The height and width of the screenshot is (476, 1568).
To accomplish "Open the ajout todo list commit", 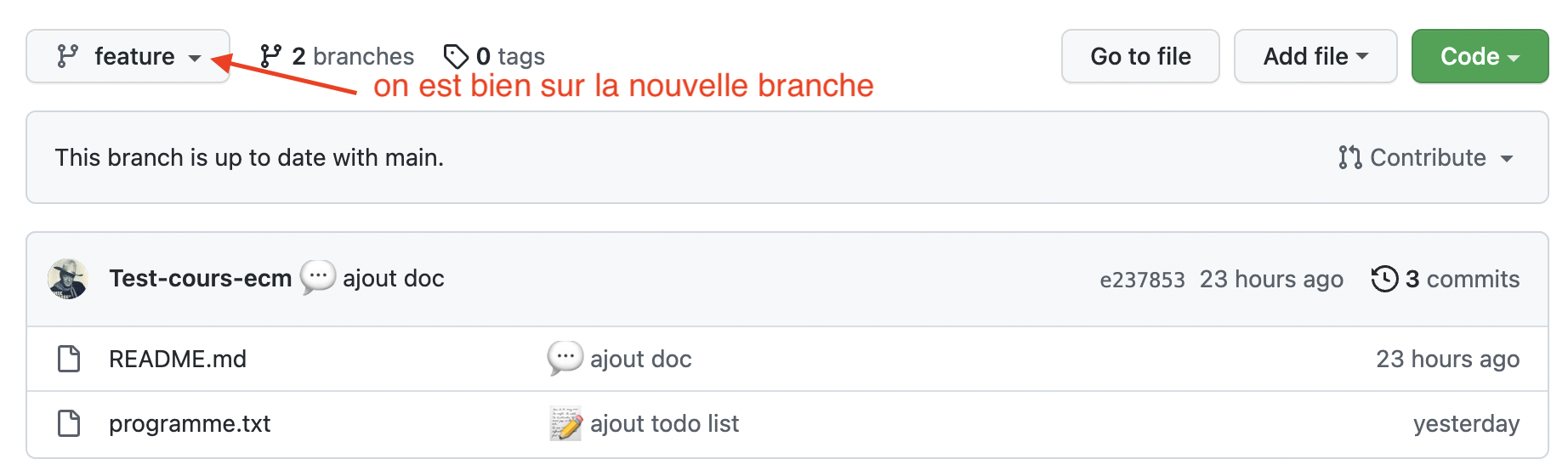I will [x=664, y=423].
